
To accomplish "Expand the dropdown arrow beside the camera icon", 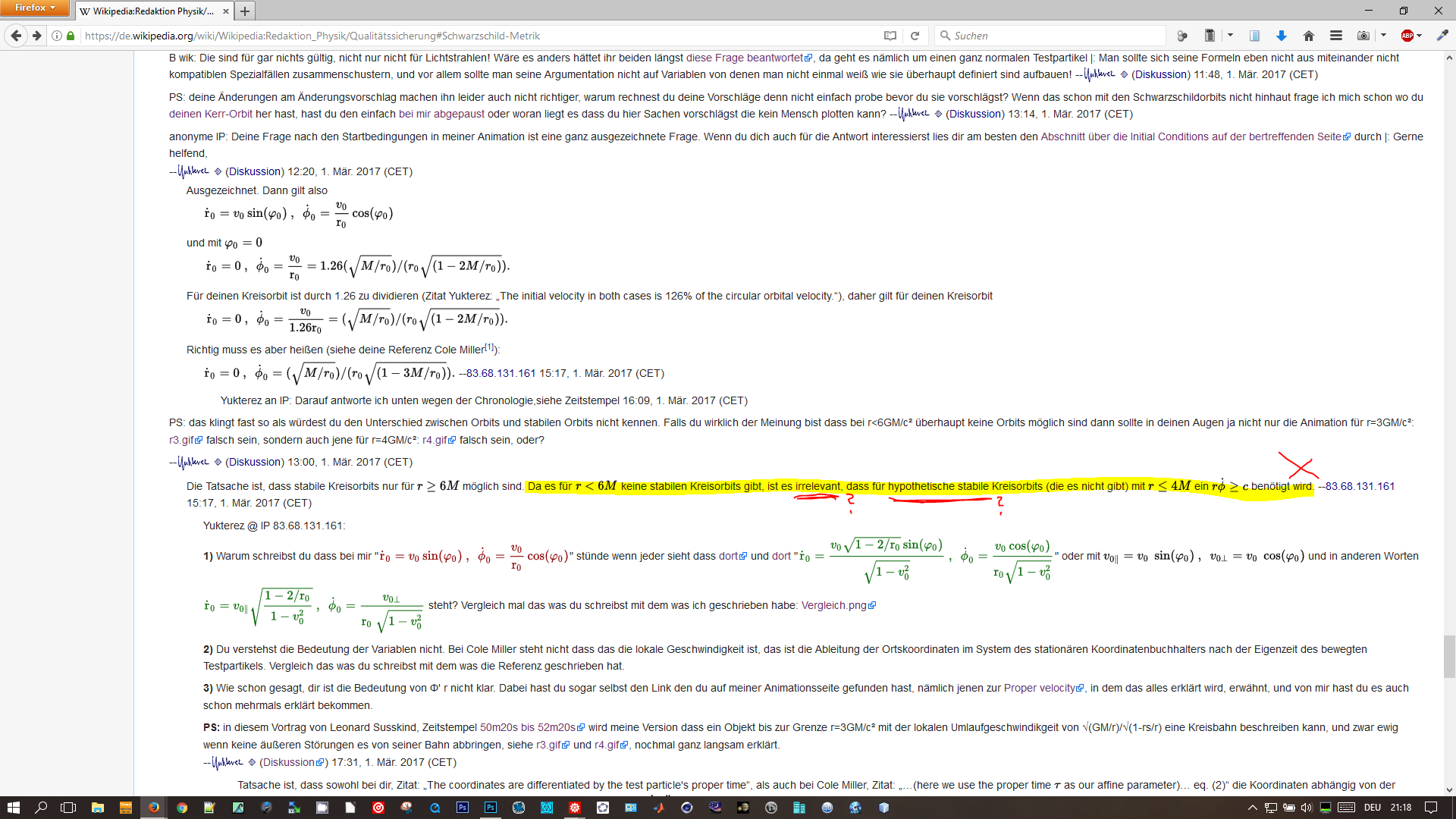I will [1384, 36].
